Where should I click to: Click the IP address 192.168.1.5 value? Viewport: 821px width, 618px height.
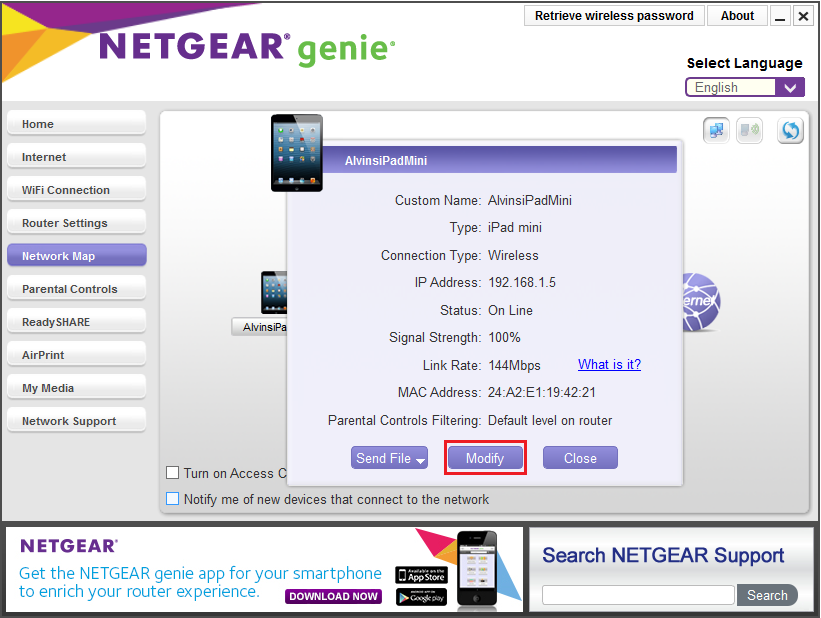click(522, 282)
